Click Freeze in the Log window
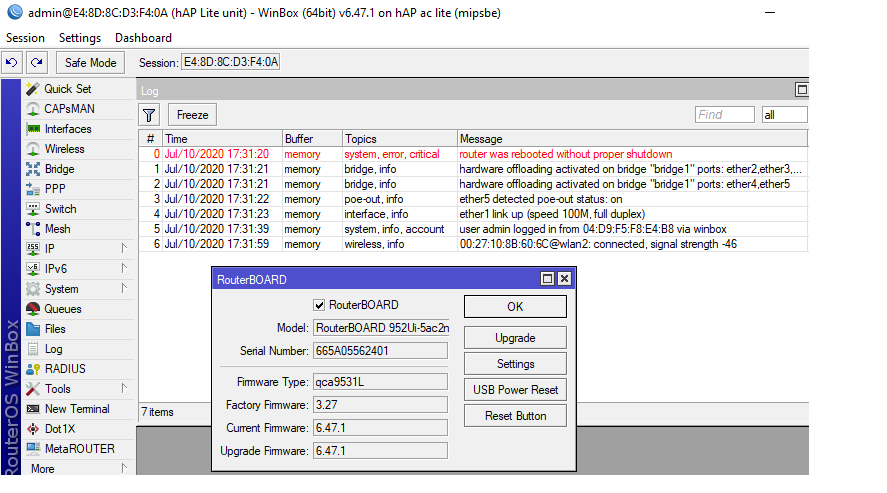The height and width of the screenshot is (493, 887). tap(192, 115)
